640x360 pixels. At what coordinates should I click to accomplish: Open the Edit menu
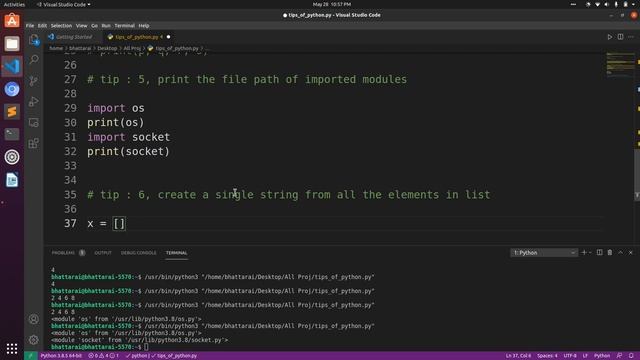coord(42,26)
